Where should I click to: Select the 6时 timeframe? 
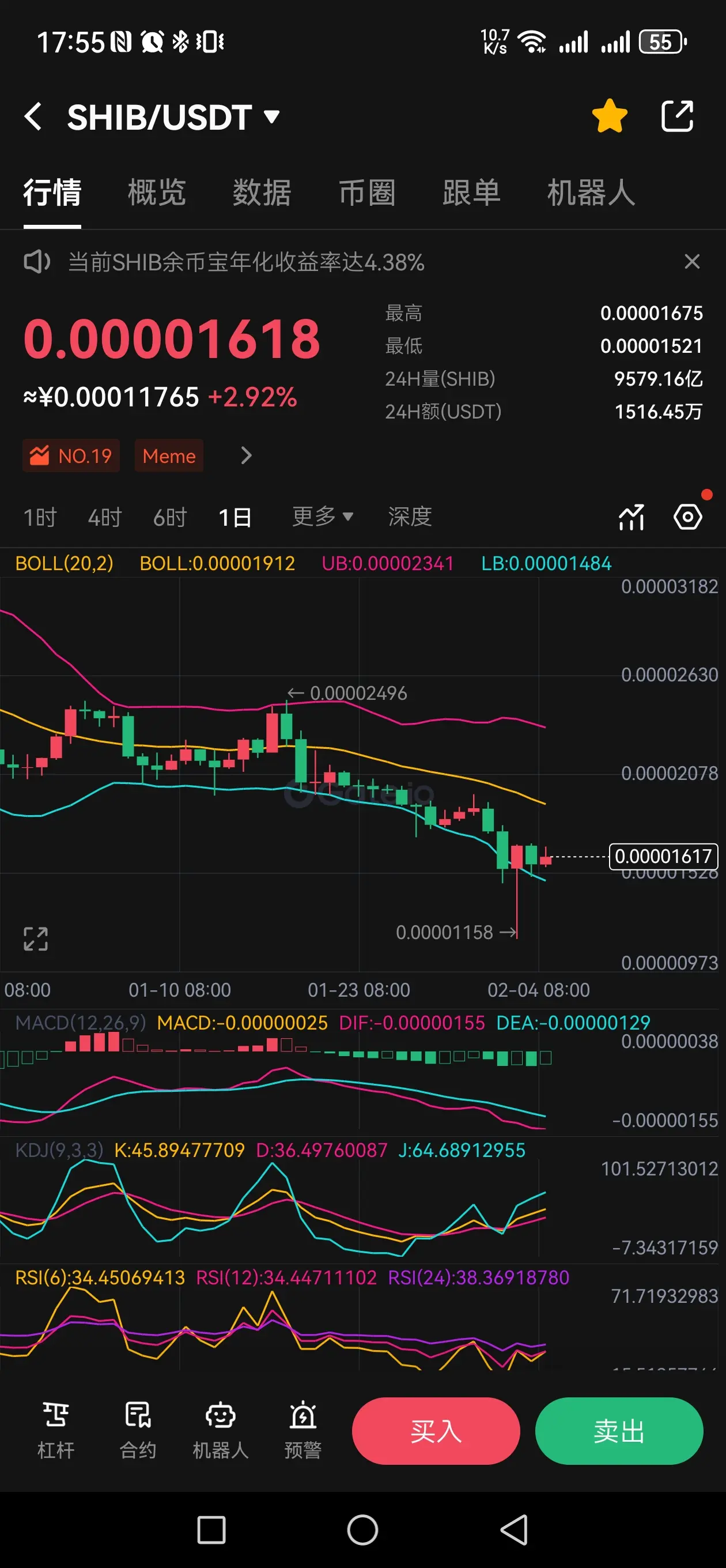170,518
